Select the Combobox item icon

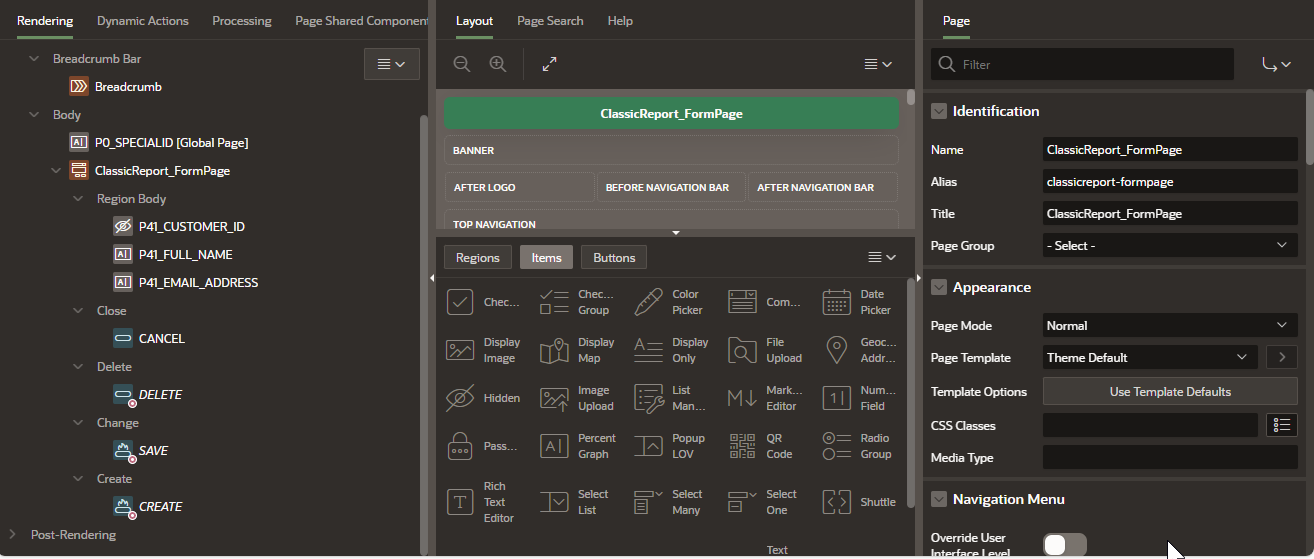[x=743, y=302]
